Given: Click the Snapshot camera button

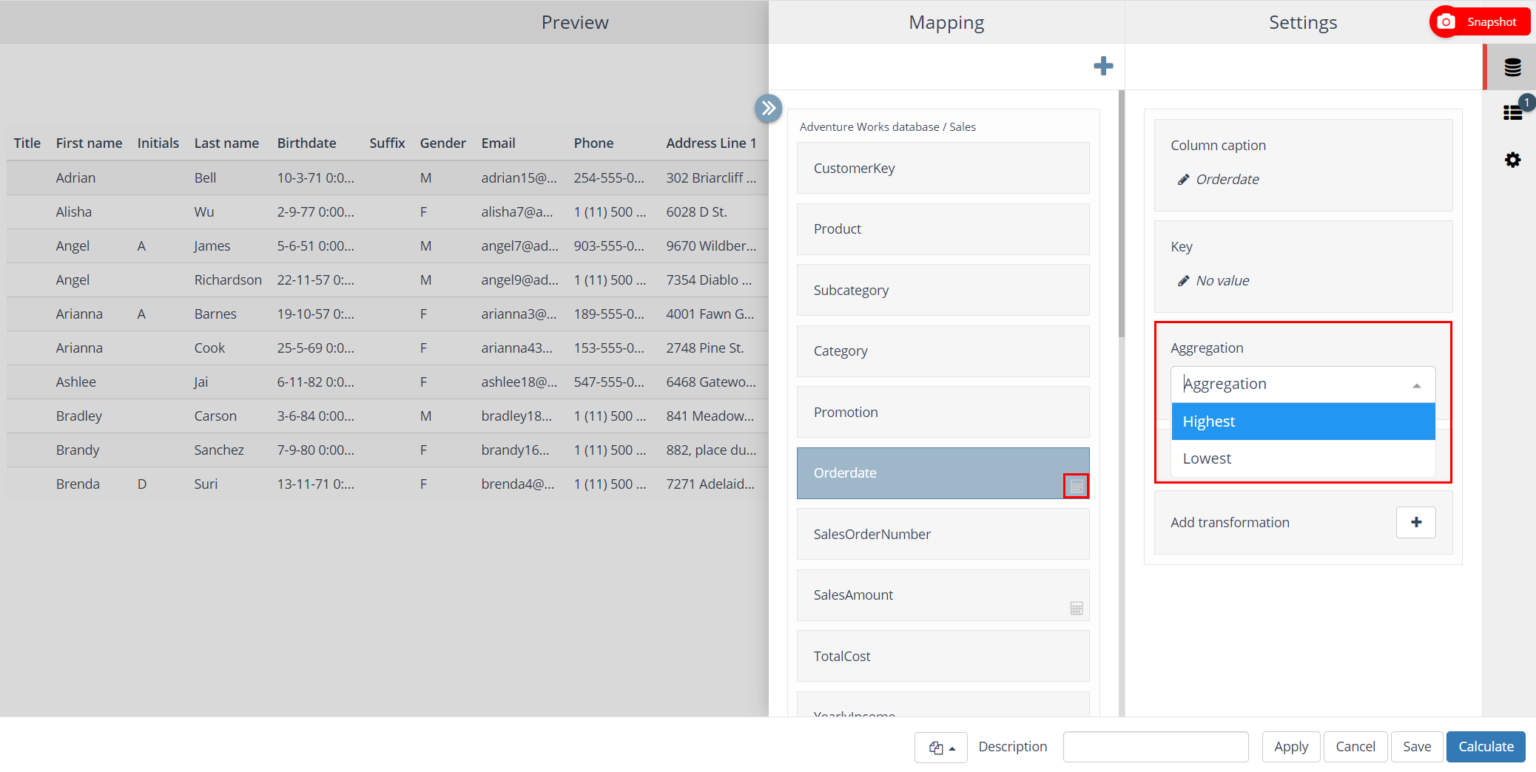Looking at the screenshot, I should coord(1479,22).
